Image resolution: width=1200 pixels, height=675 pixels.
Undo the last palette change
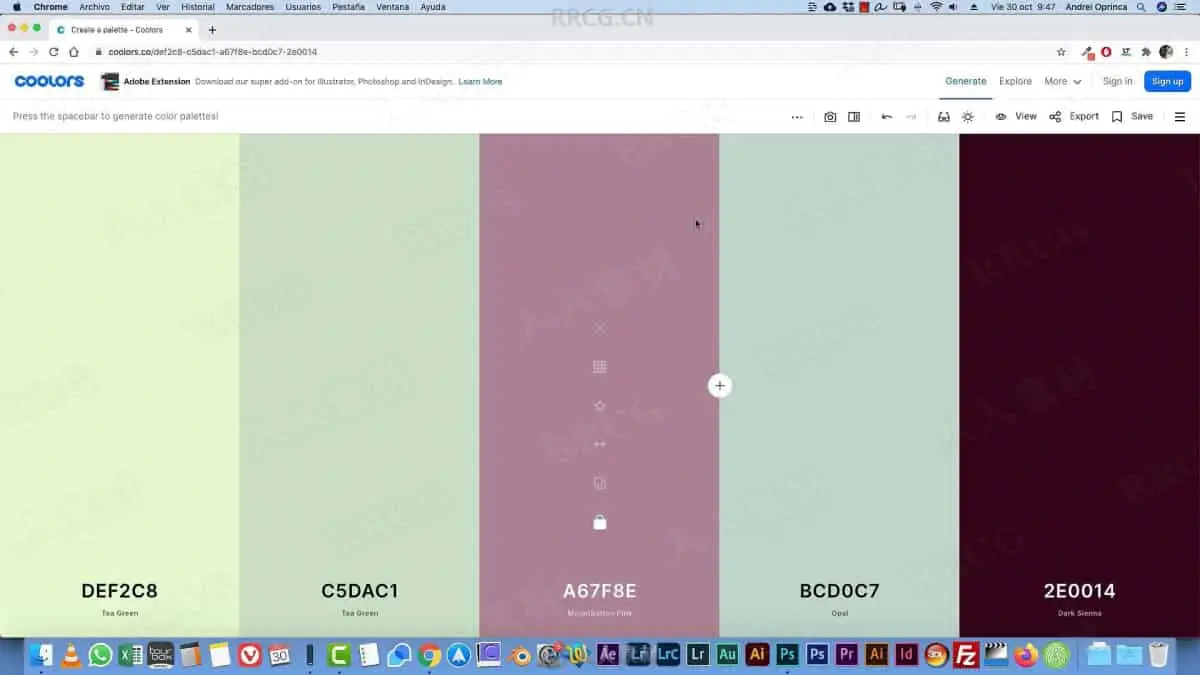[887, 117]
